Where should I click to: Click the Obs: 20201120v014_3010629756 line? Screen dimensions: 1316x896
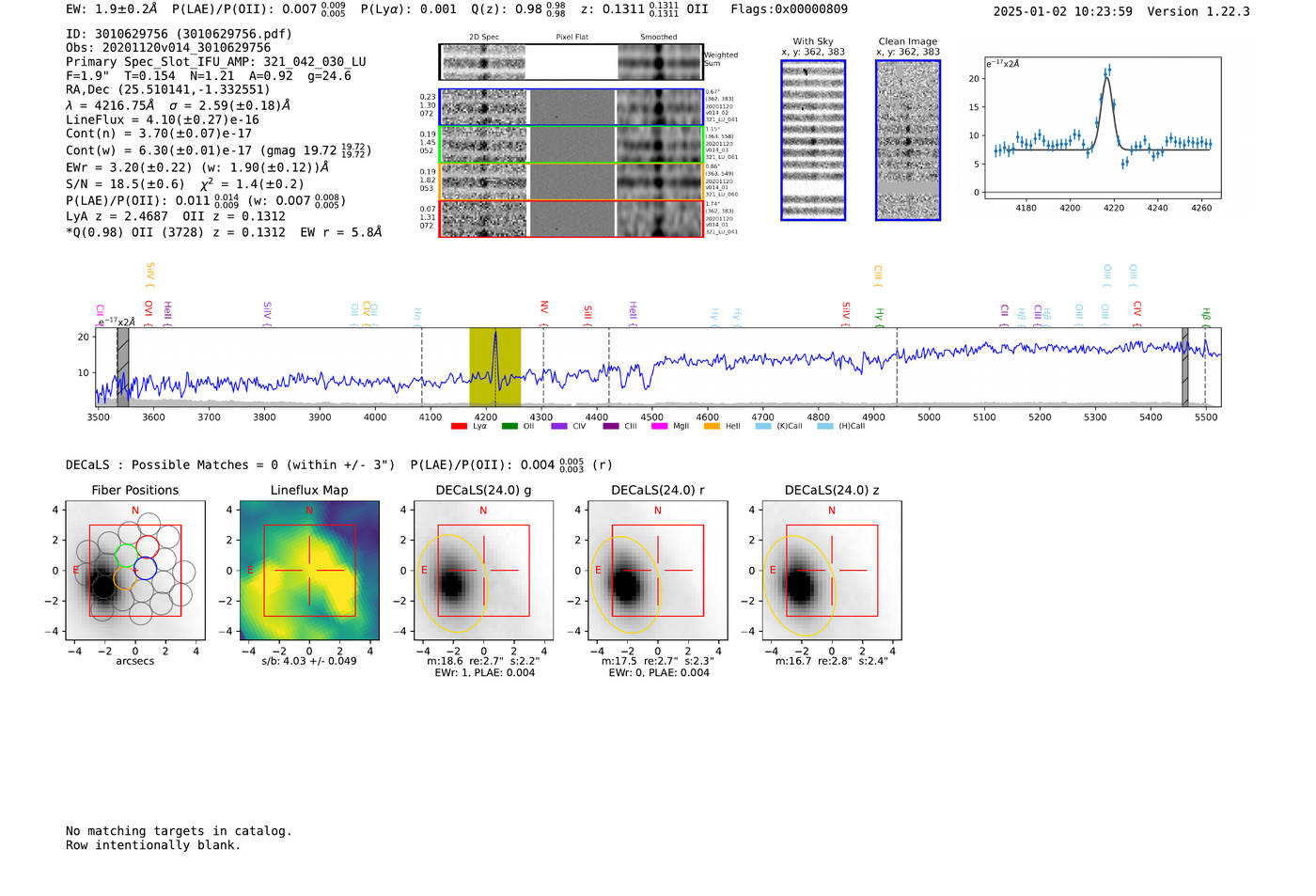pos(168,48)
